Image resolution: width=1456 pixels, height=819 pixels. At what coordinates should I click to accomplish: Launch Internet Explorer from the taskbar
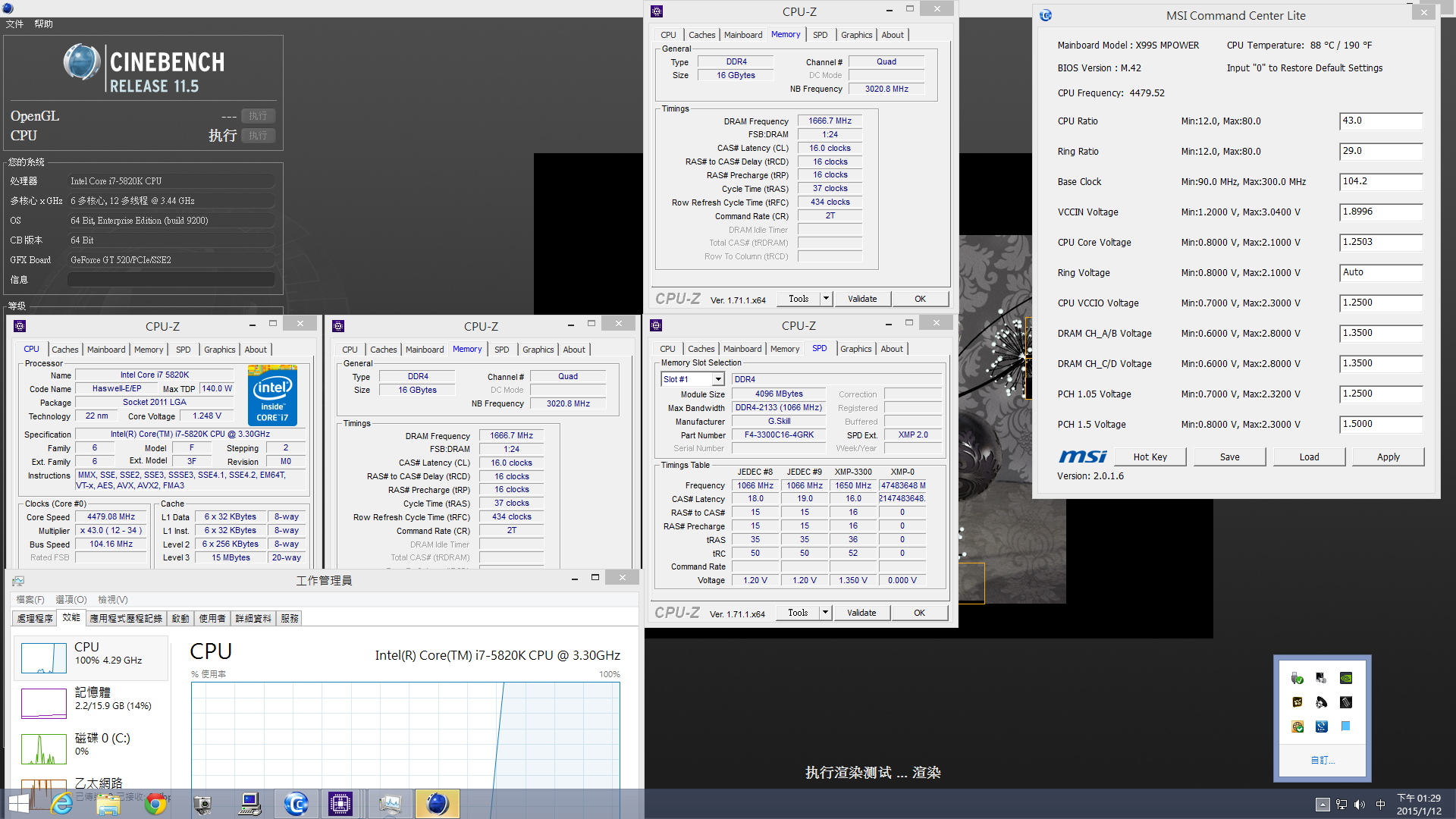[62, 804]
